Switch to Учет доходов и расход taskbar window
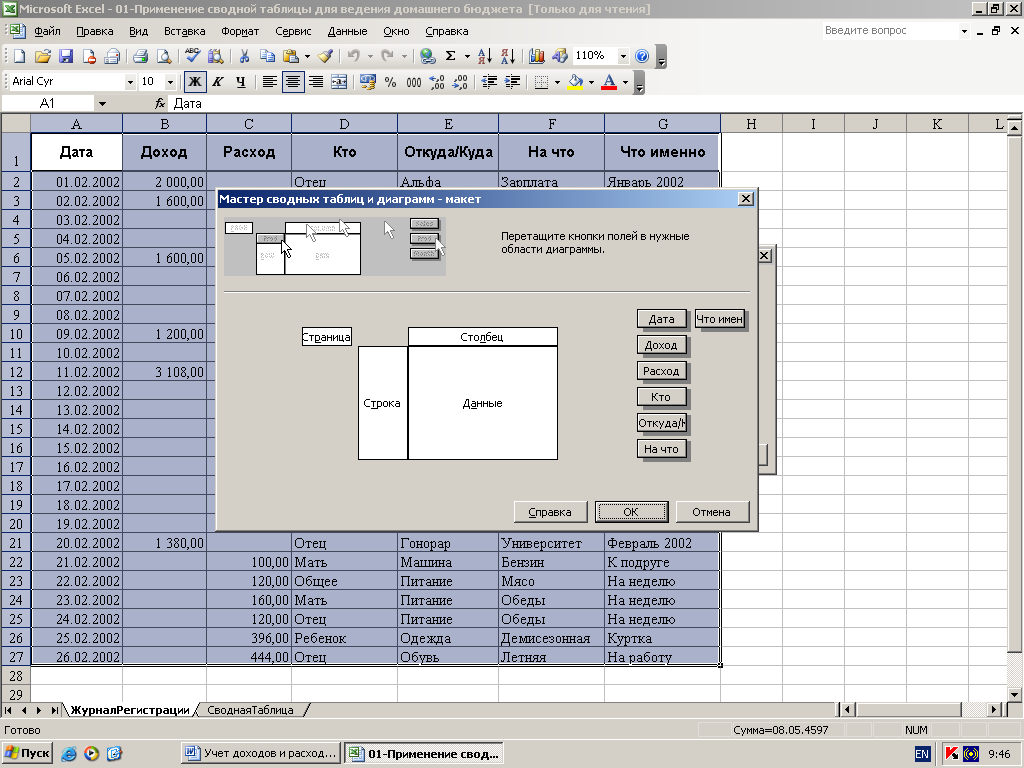Image resolution: width=1024 pixels, height=768 pixels. (x=262, y=753)
